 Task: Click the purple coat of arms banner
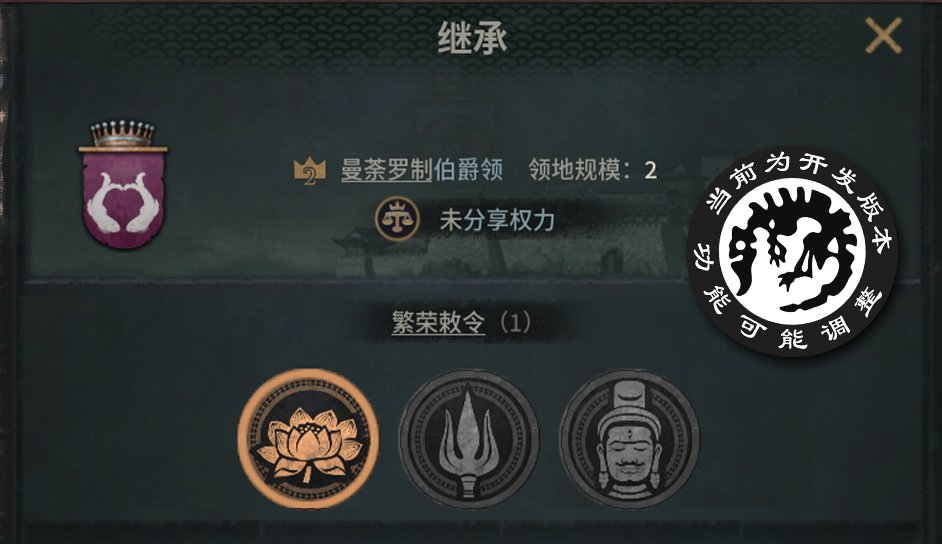[123, 199]
